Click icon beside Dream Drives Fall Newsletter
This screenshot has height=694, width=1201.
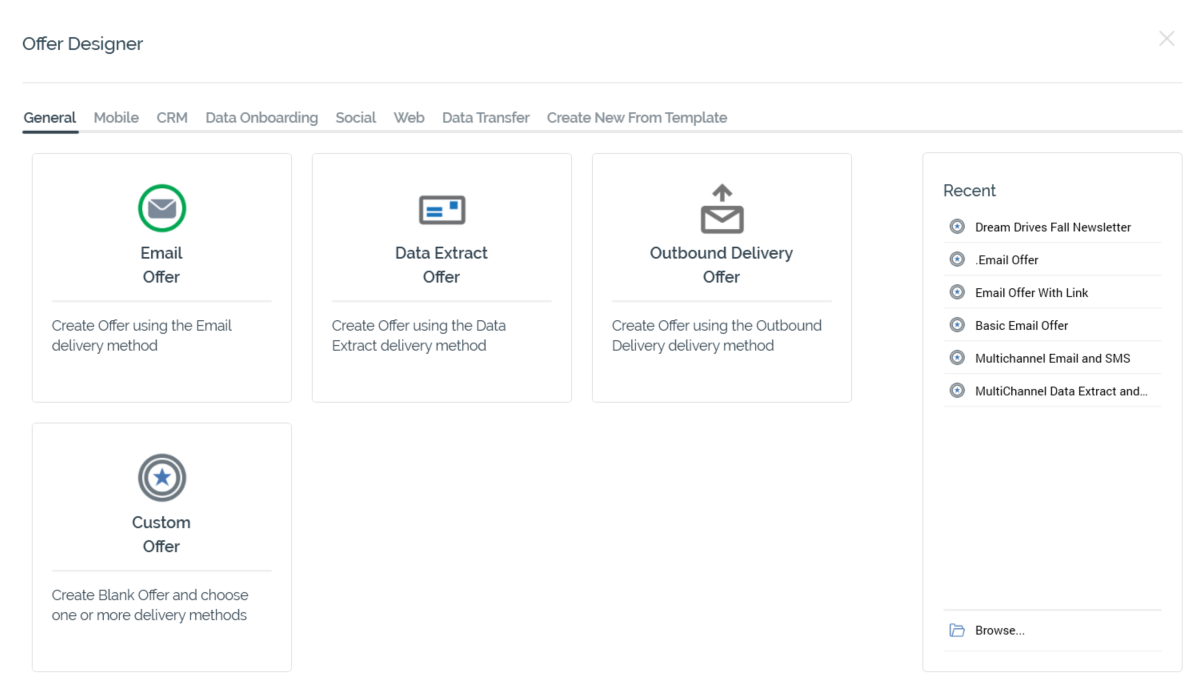point(957,227)
